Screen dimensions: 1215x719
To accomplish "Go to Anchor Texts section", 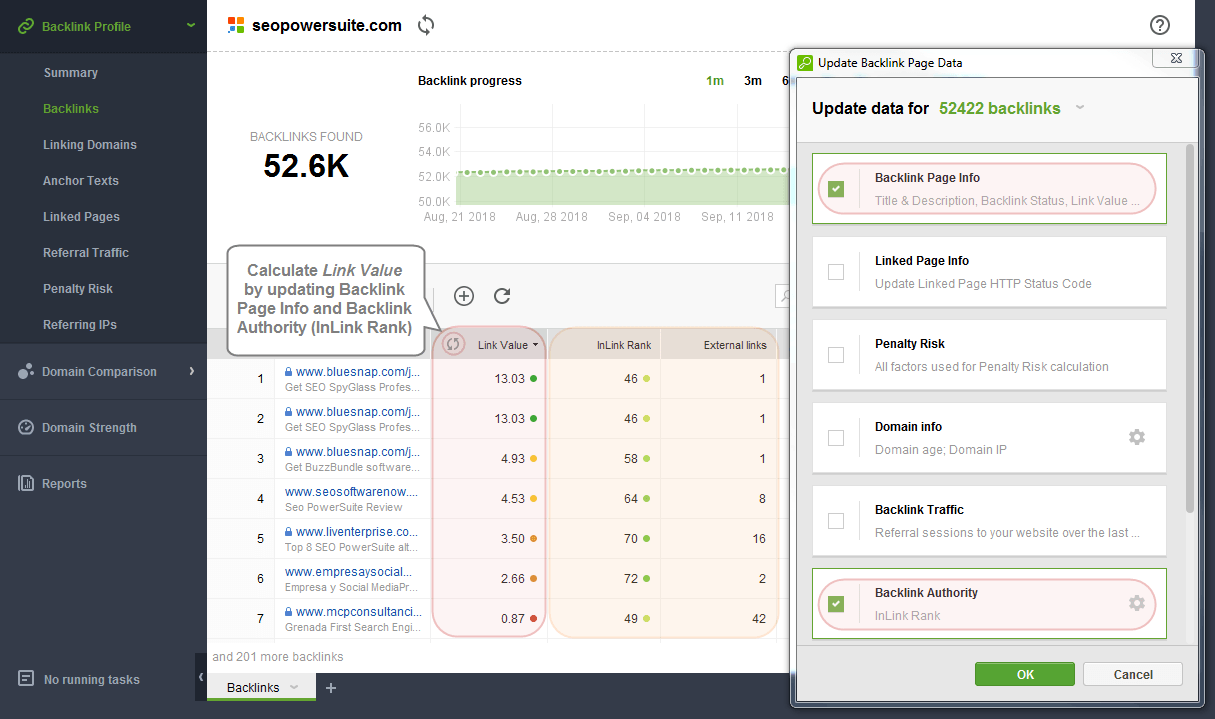I will [x=81, y=181].
